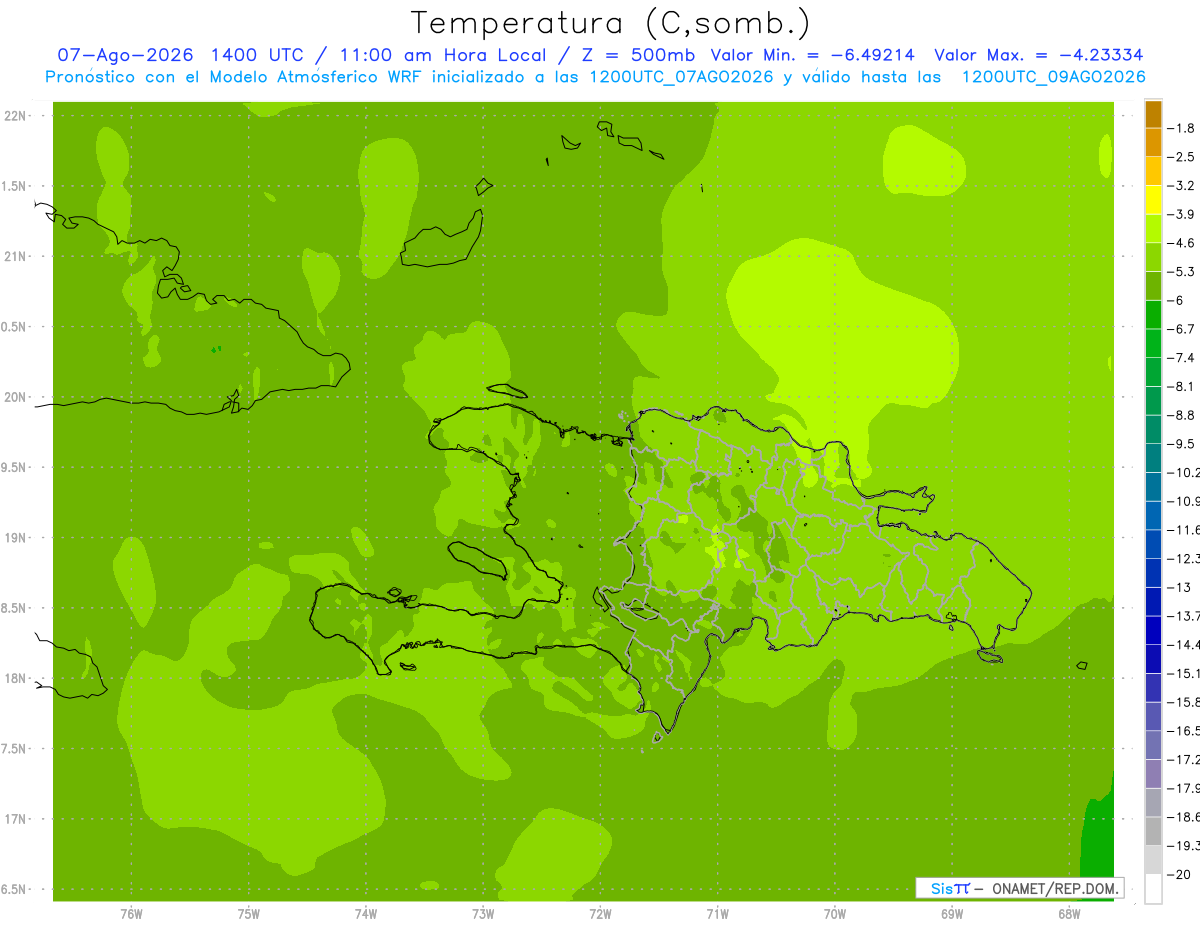Click the '-3.9' legend value
1200x927 pixels.
coord(1181,214)
